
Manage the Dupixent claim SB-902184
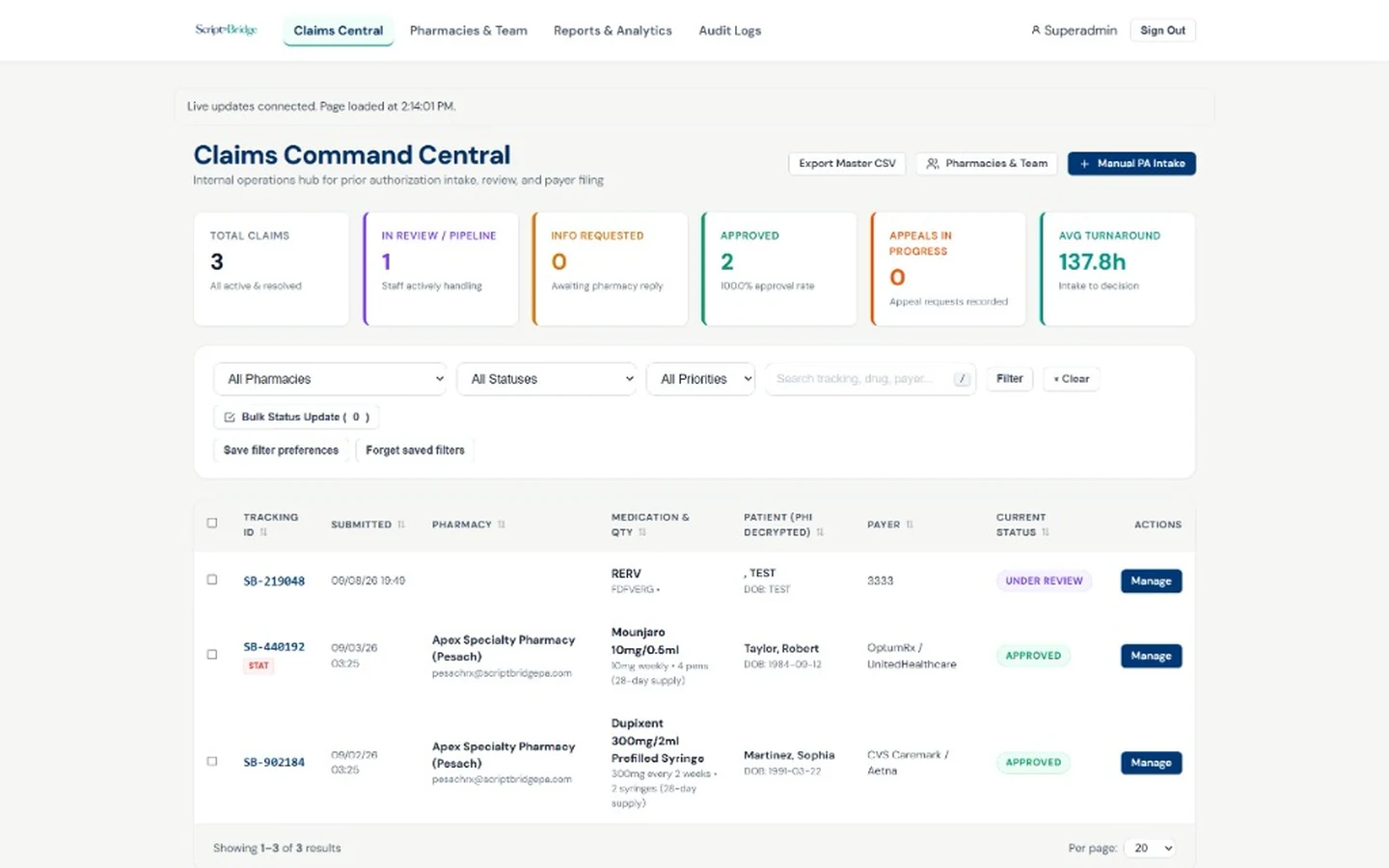tap(1151, 763)
